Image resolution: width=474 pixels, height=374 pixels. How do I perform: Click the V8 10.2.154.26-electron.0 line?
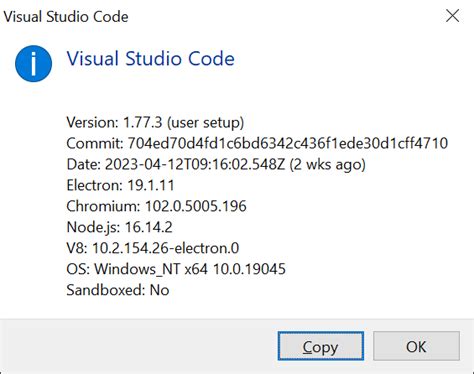point(153,248)
